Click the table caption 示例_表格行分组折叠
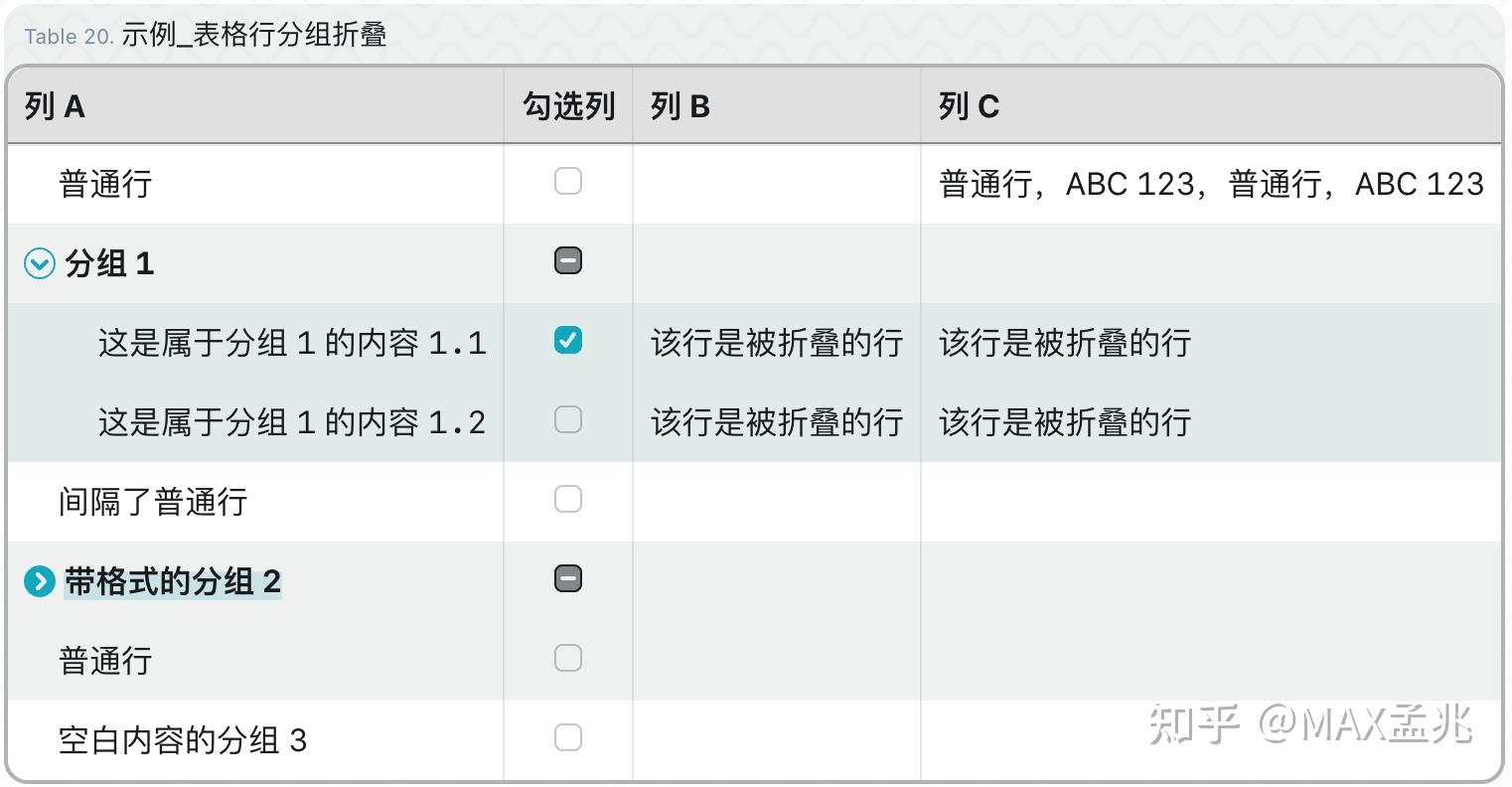Screen dimensions: 1512x787 point(254,36)
